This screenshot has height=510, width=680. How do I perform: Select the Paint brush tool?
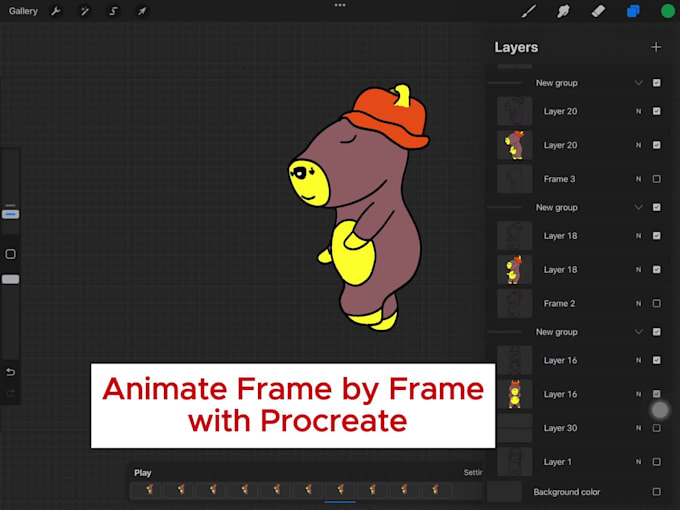[529, 11]
